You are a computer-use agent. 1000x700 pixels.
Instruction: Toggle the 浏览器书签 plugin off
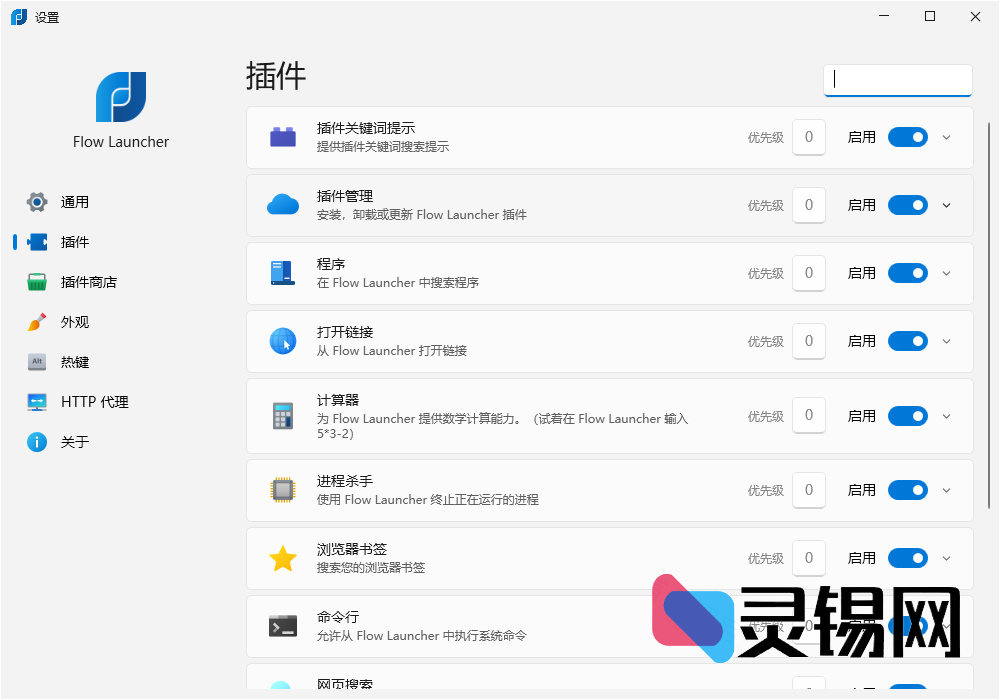pos(908,558)
